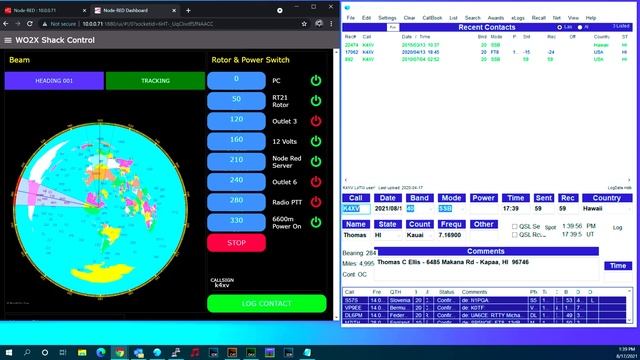Open taskbar search
The image size is (640, 360).
27,352
